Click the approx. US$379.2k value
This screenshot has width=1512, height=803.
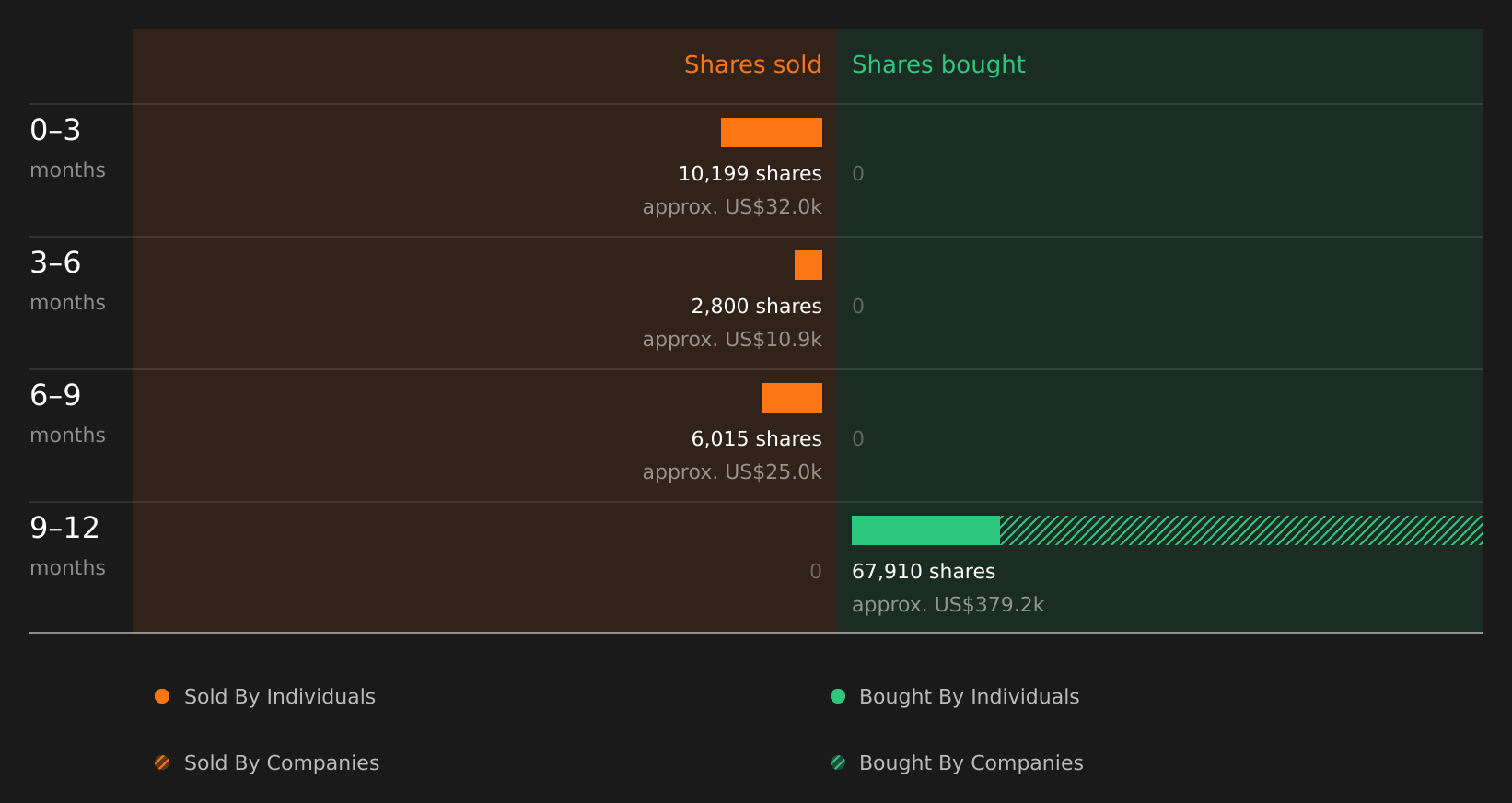948,605
